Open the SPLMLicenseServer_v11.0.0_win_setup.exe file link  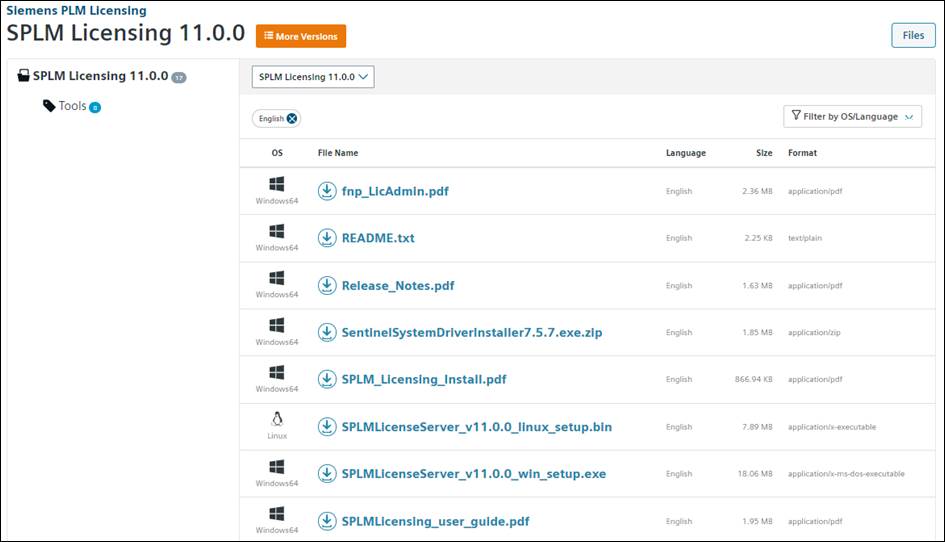pos(473,474)
